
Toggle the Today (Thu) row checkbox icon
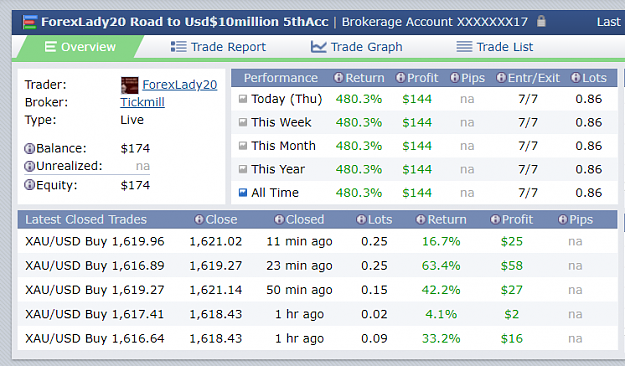[243, 98]
